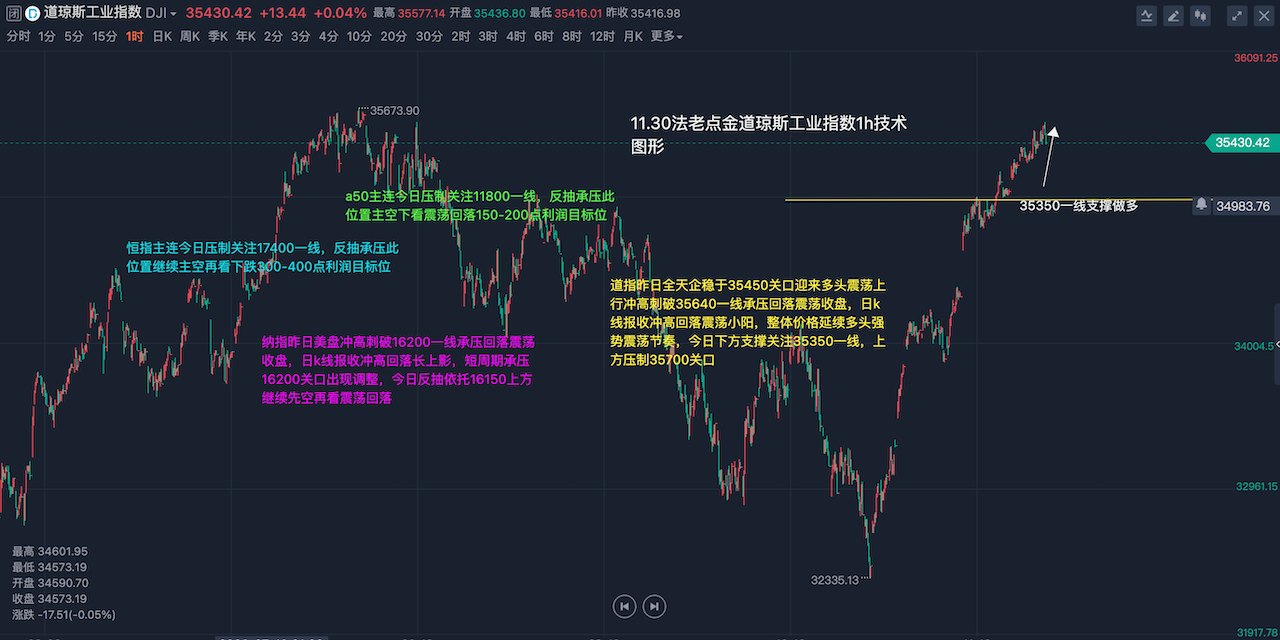Switch to the 日K timeframe

[161, 36]
